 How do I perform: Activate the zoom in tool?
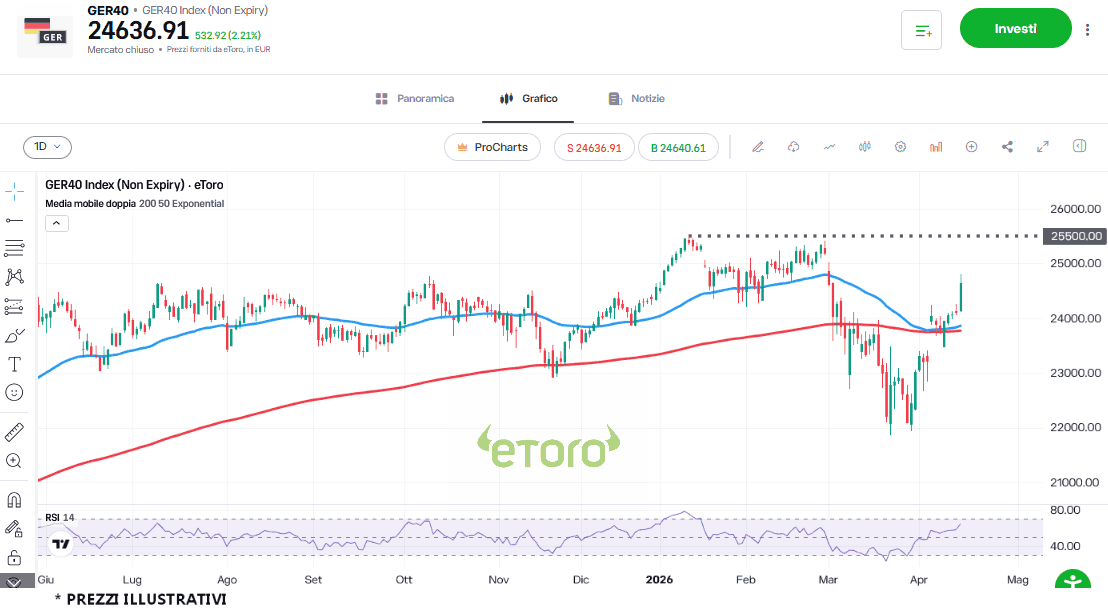click(x=14, y=461)
